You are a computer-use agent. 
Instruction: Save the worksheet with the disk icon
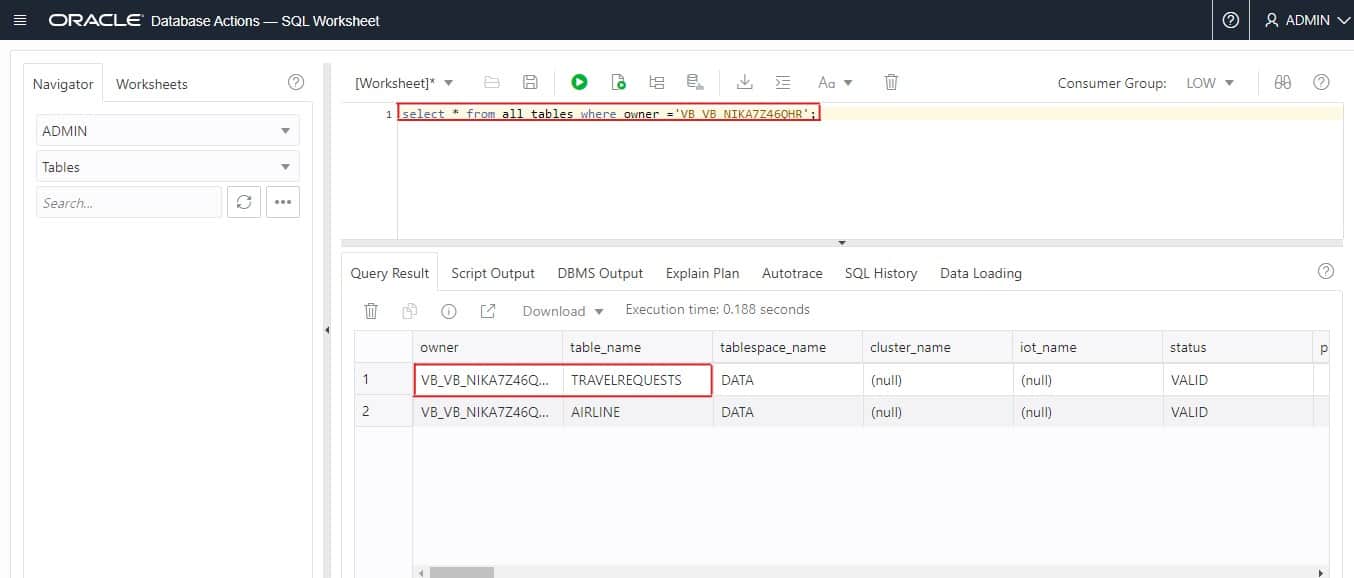coord(530,83)
